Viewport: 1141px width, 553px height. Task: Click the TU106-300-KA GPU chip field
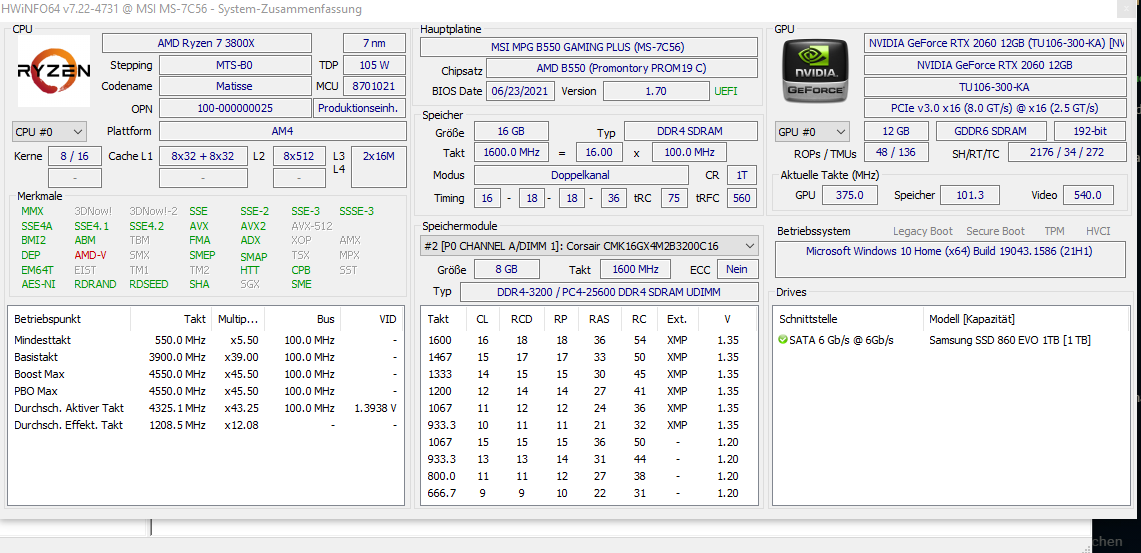(995, 87)
